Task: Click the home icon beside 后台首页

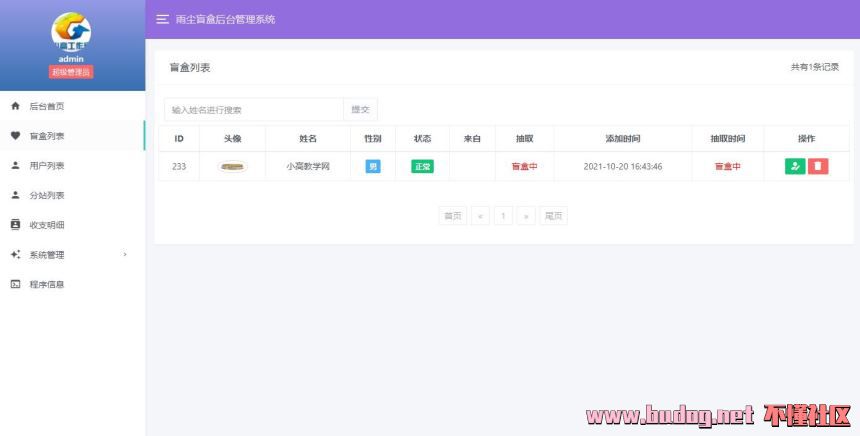Action: 15,106
